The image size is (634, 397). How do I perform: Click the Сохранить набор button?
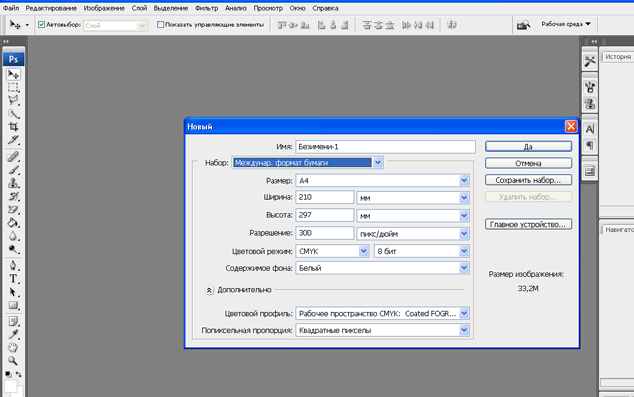coord(528,180)
